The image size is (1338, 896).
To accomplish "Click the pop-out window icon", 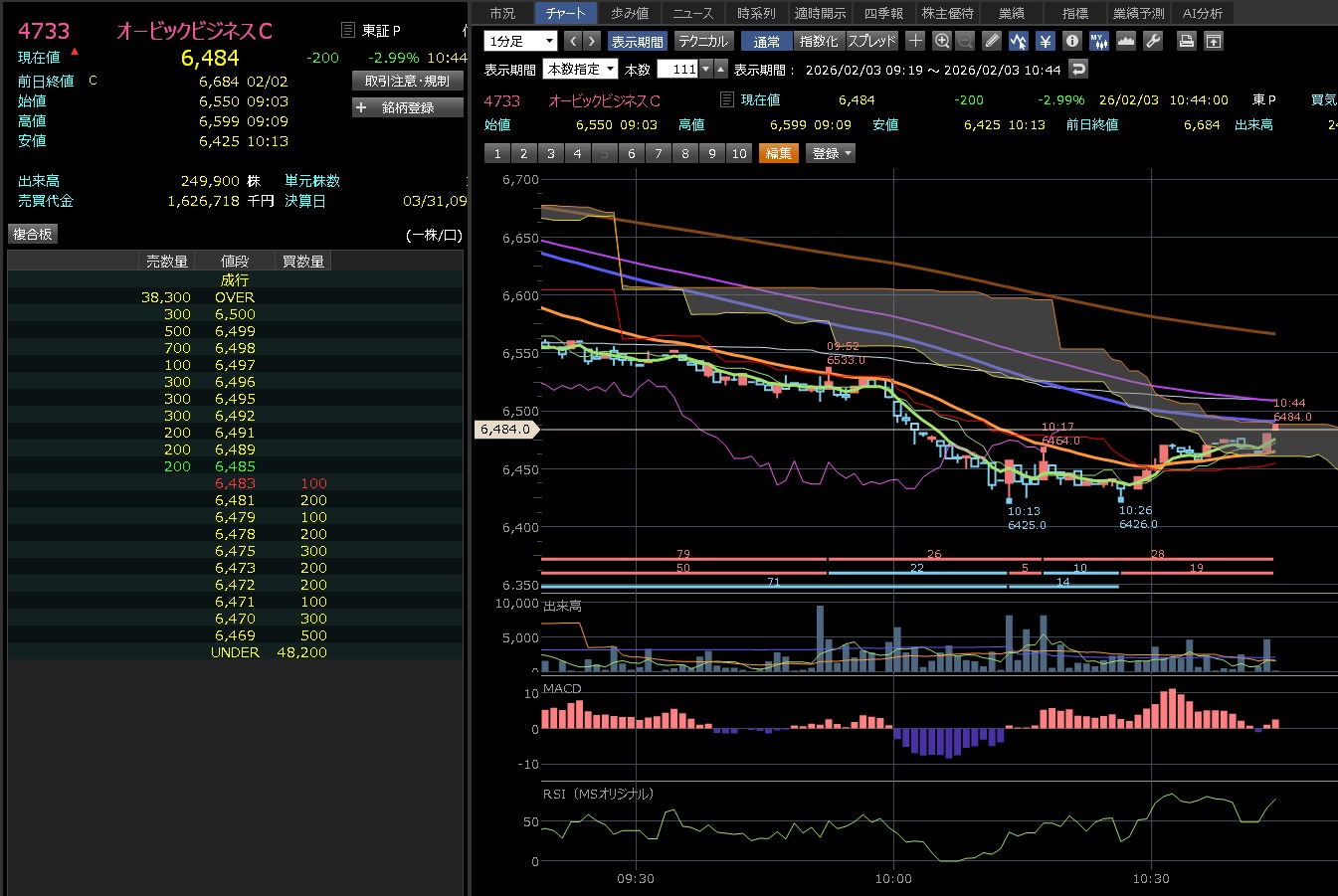I will click(x=1213, y=41).
